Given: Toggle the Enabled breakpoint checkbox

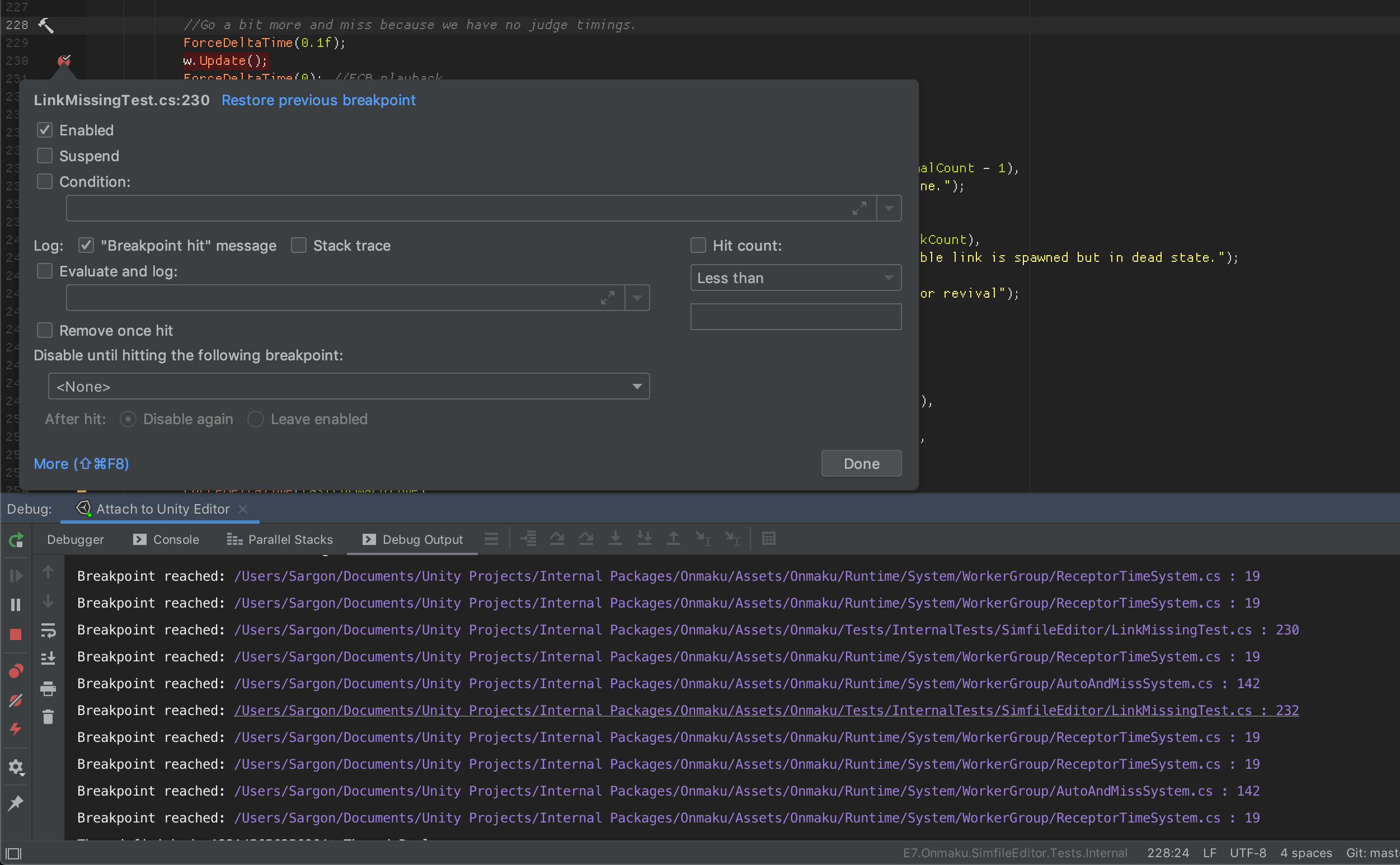Looking at the screenshot, I should click(44, 129).
